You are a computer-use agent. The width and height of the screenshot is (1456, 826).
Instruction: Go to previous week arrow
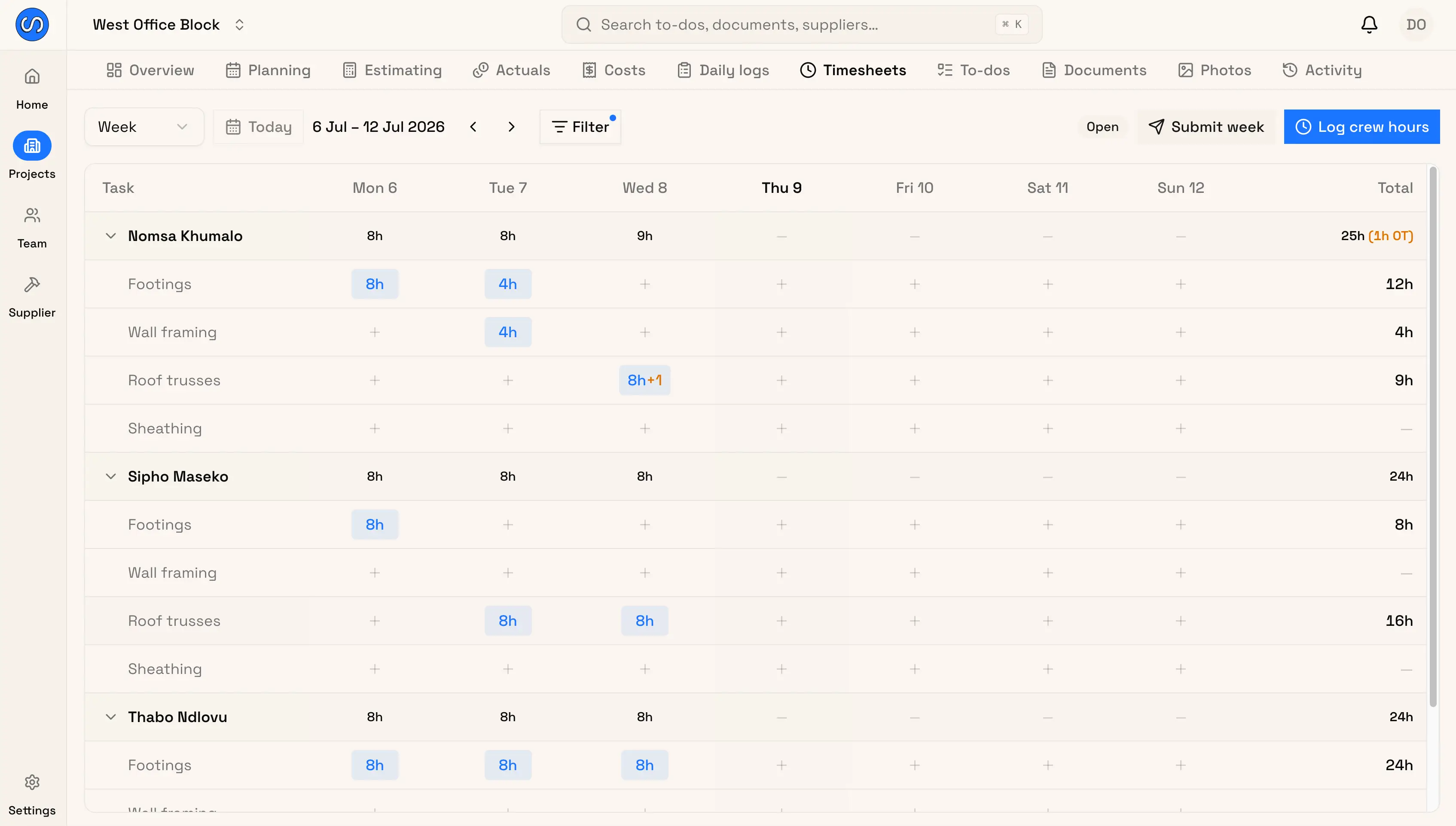pos(474,127)
